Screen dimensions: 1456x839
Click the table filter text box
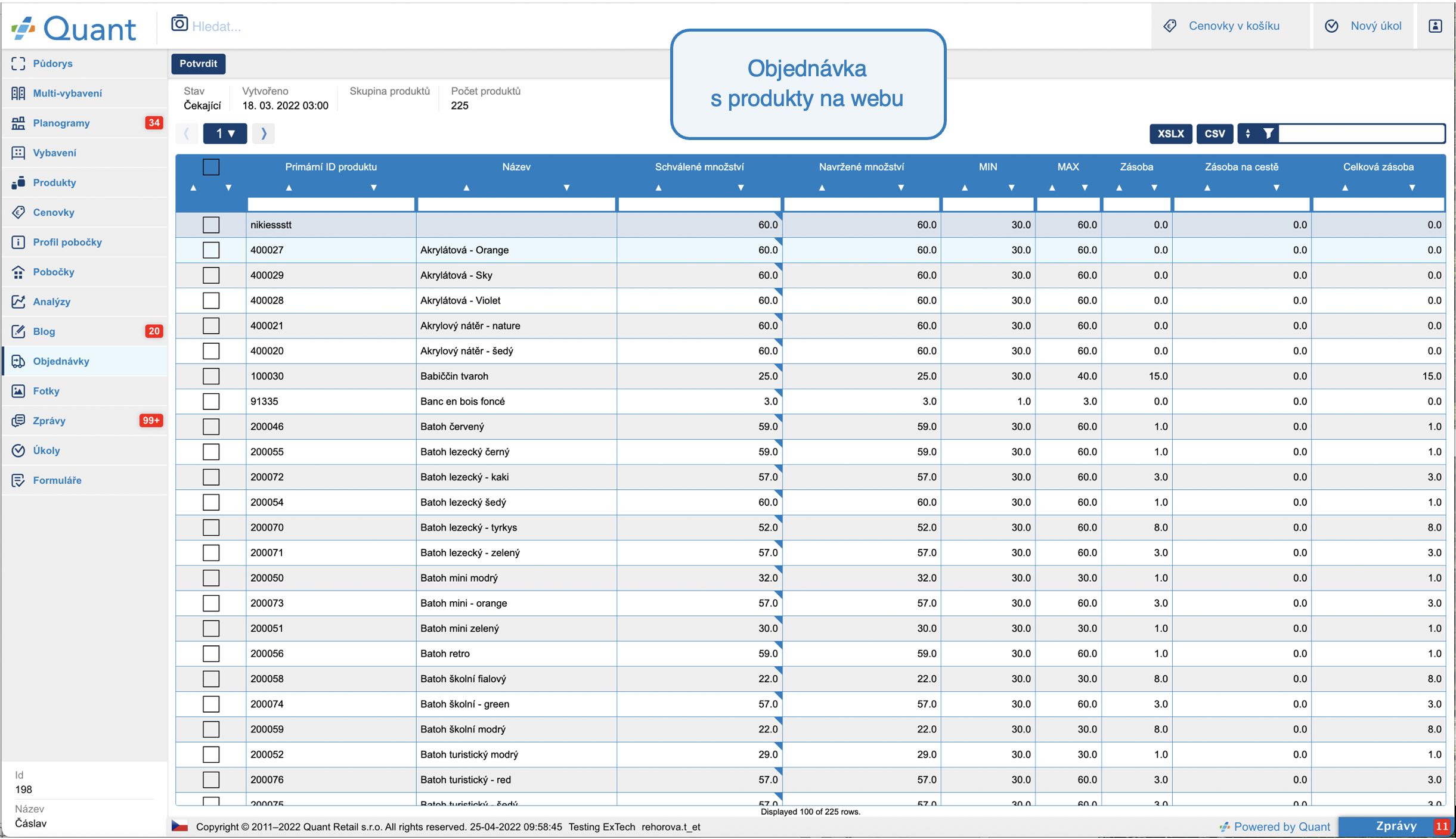(x=1362, y=133)
